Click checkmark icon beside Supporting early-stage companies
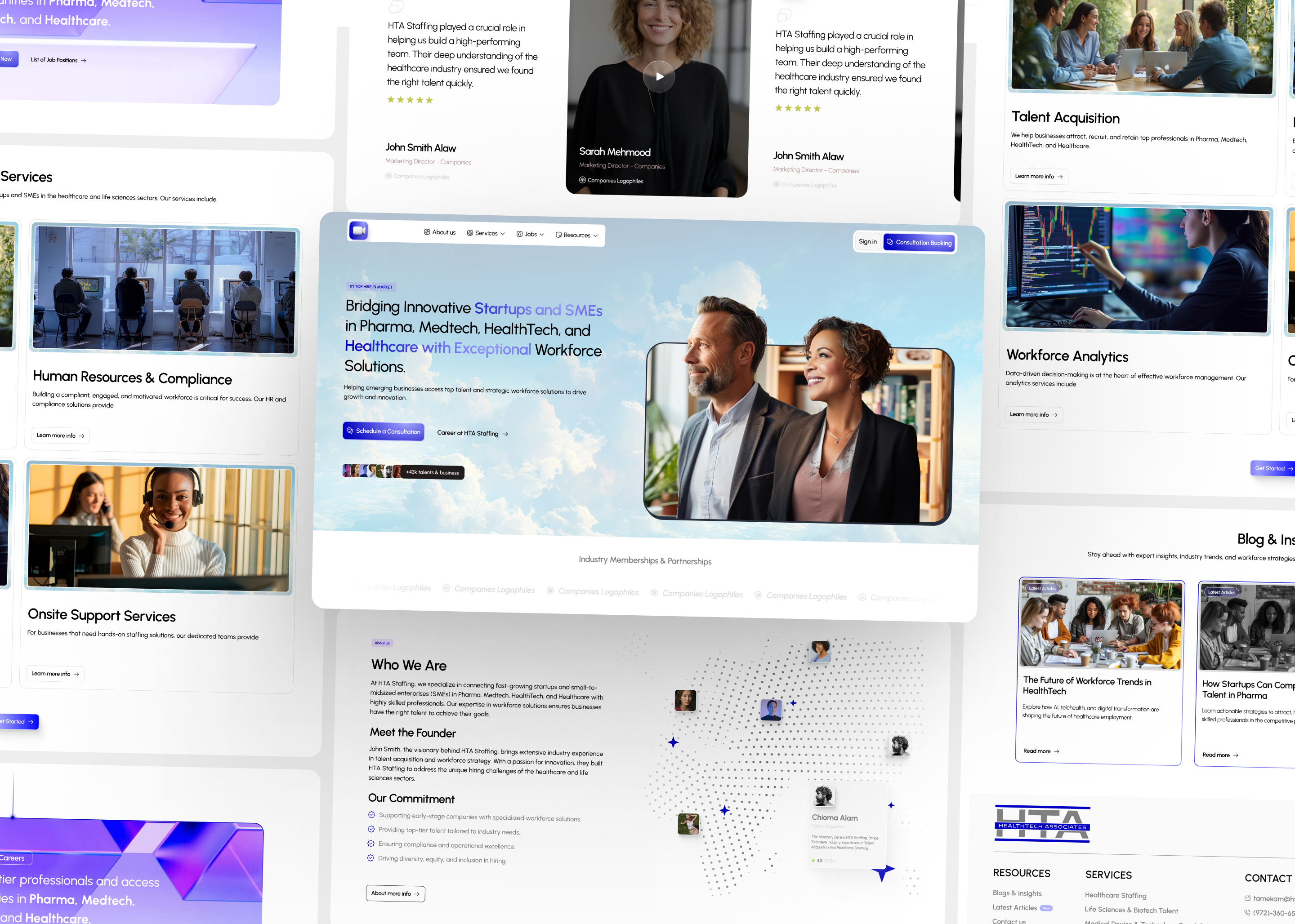The image size is (1295, 924). (371, 815)
